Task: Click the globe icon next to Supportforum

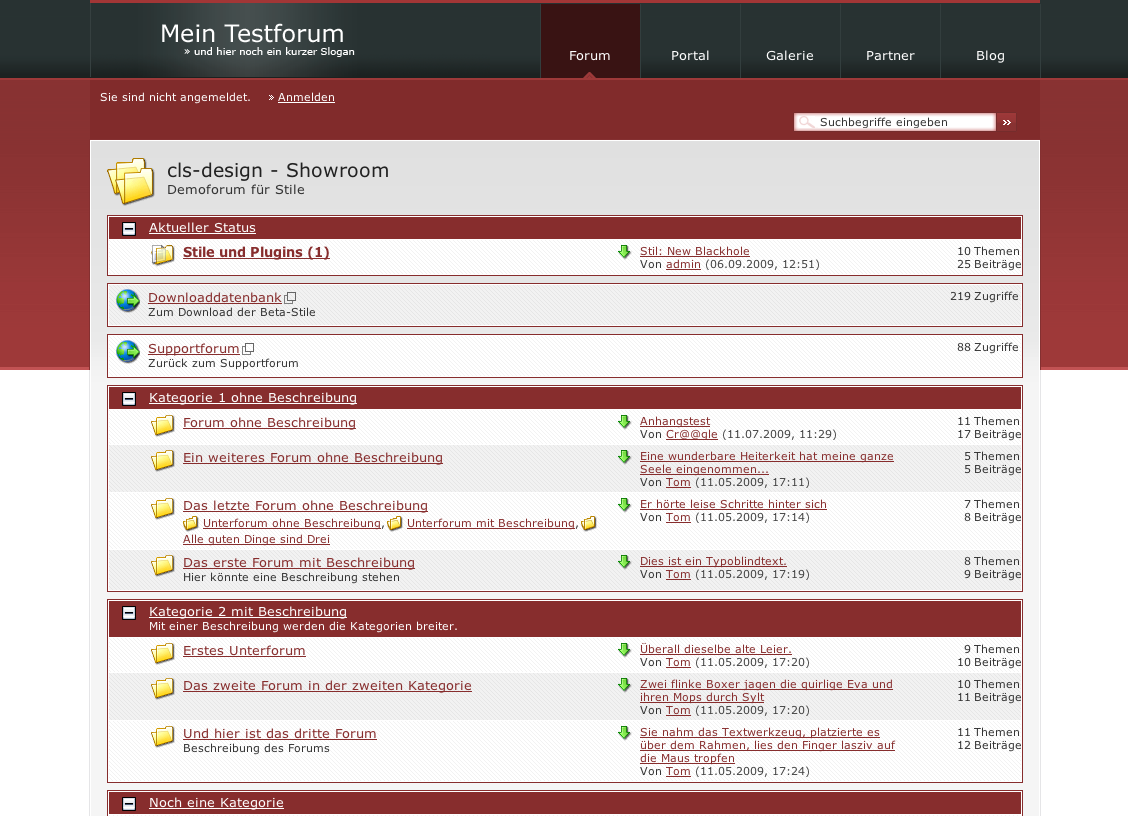Action: click(128, 352)
